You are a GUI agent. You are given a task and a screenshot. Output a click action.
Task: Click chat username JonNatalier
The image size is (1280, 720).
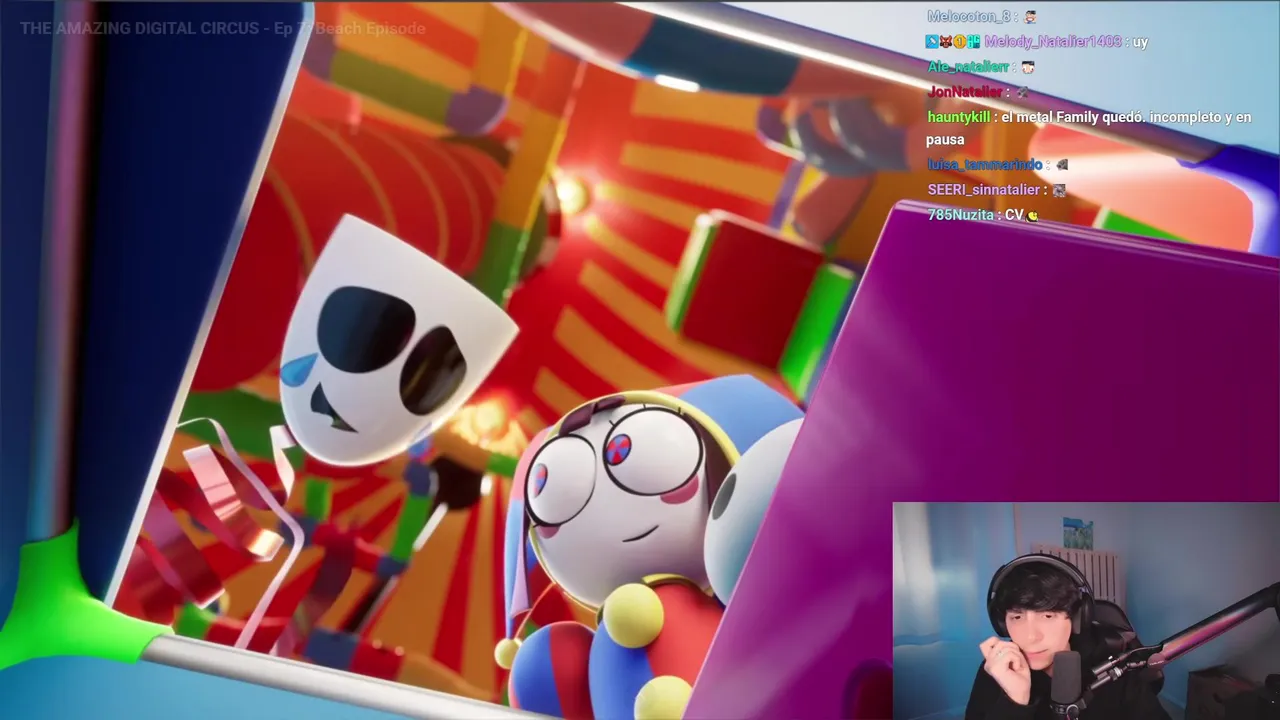[x=965, y=92]
